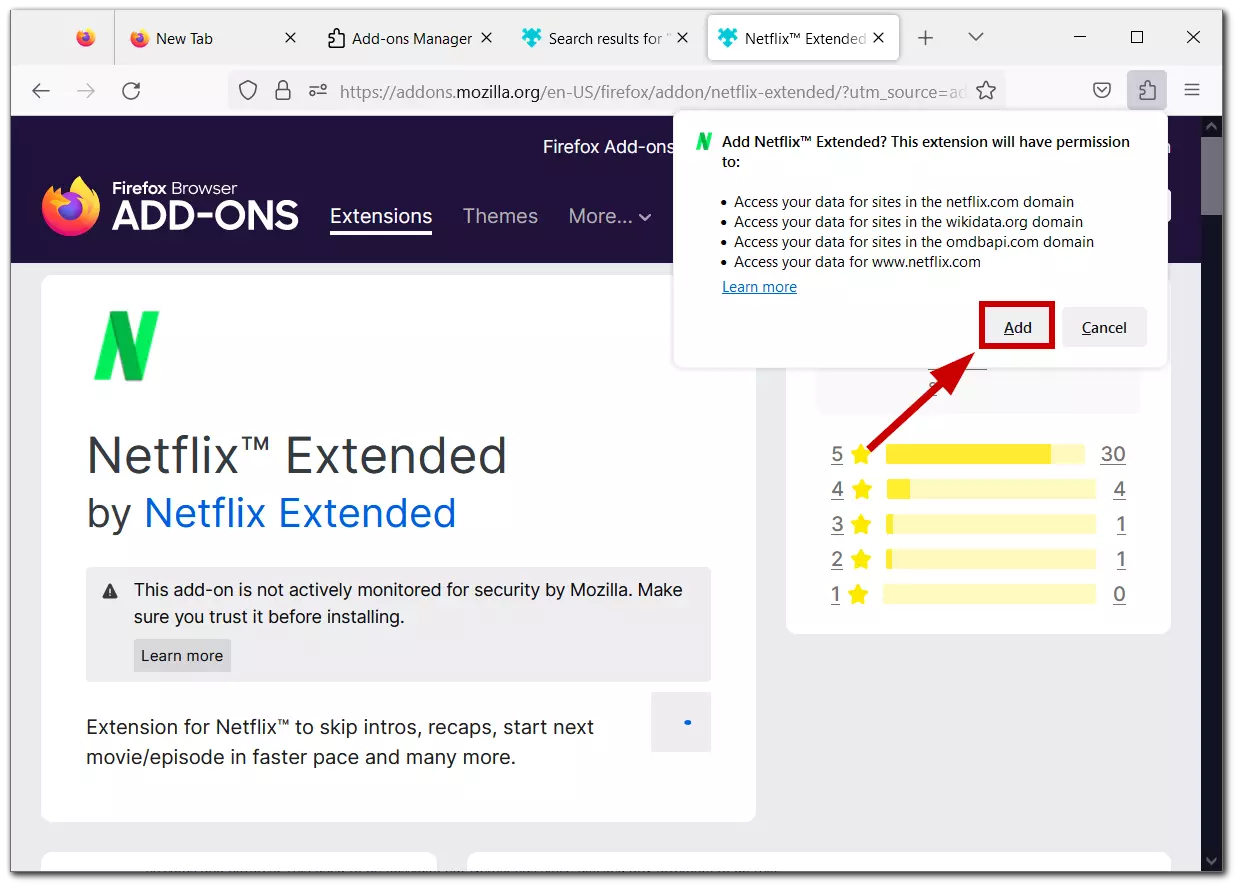1241x890 pixels.
Task: Open the 1-star rating link
Action: click(x=836, y=594)
